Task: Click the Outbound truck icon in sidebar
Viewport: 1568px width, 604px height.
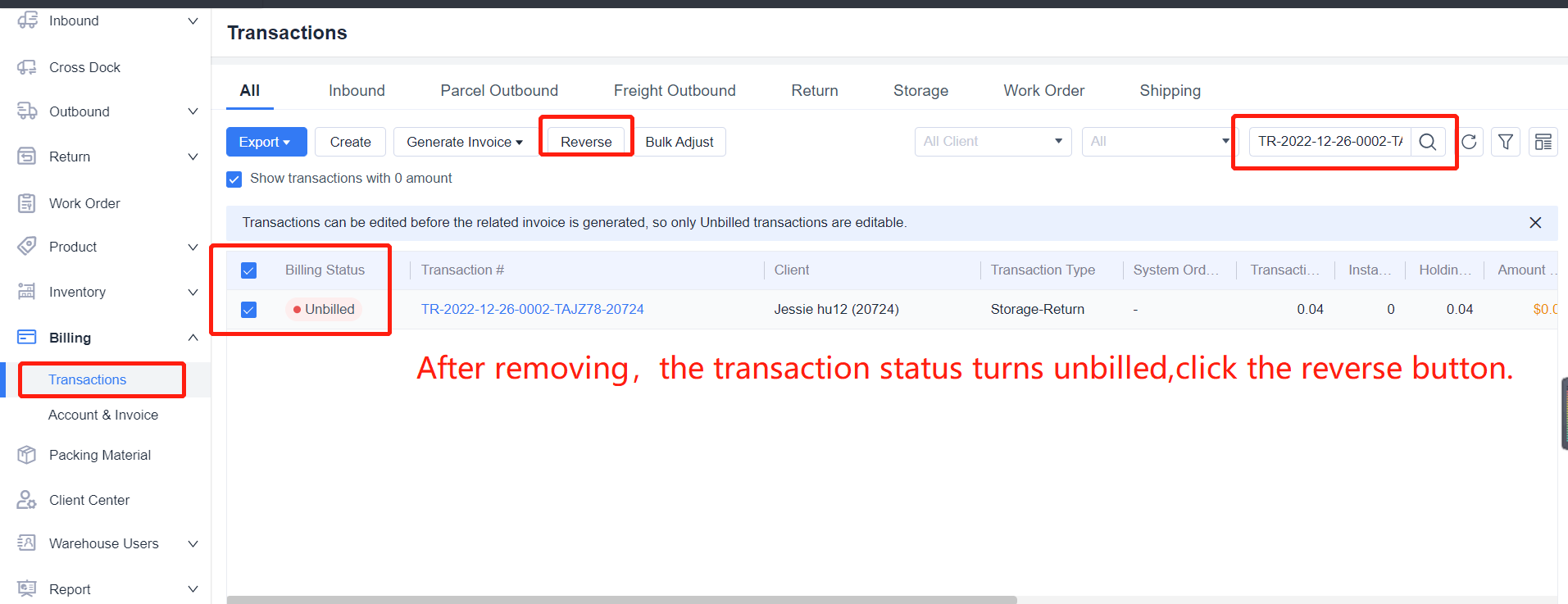Action: 27,111
